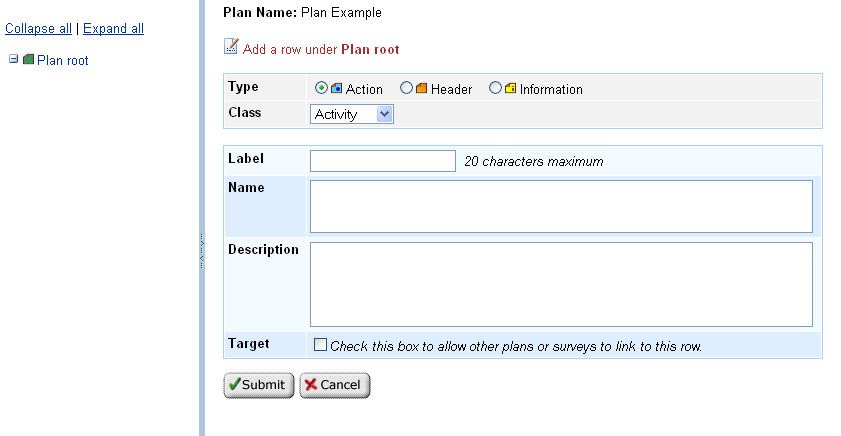Click inside the Description text area

561,284
